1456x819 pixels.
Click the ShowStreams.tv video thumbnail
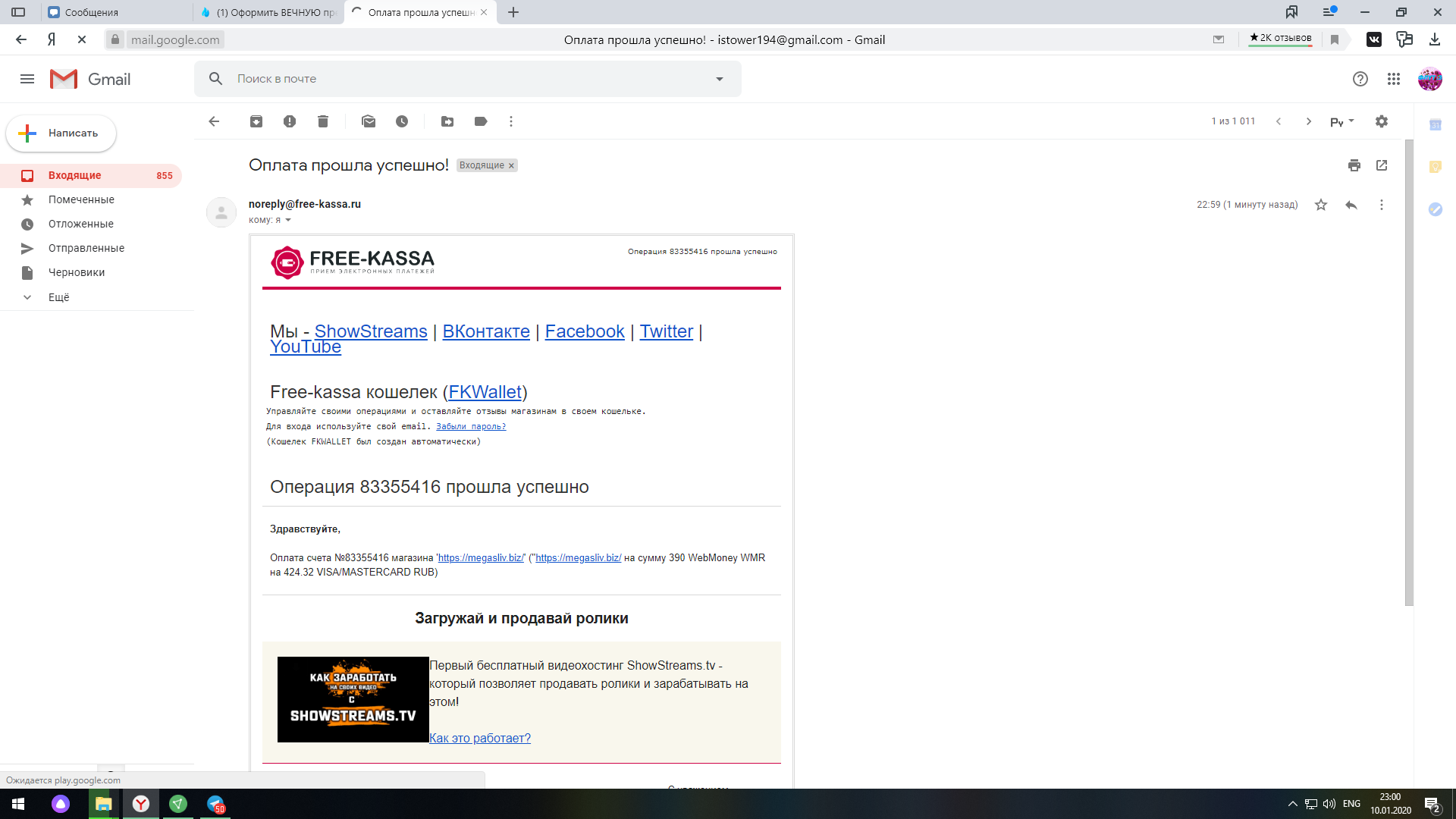[x=353, y=699]
